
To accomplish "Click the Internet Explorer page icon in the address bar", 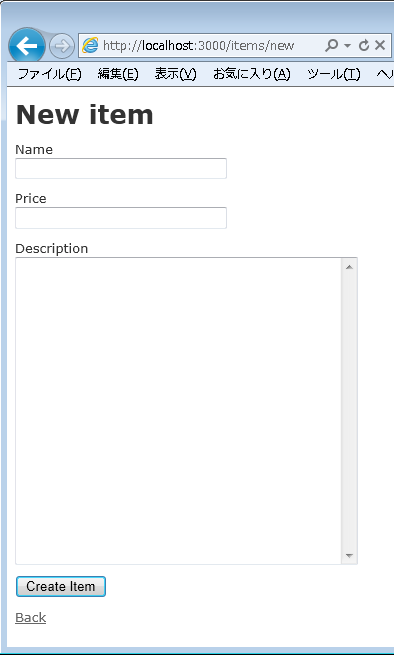I will click(x=90, y=45).
